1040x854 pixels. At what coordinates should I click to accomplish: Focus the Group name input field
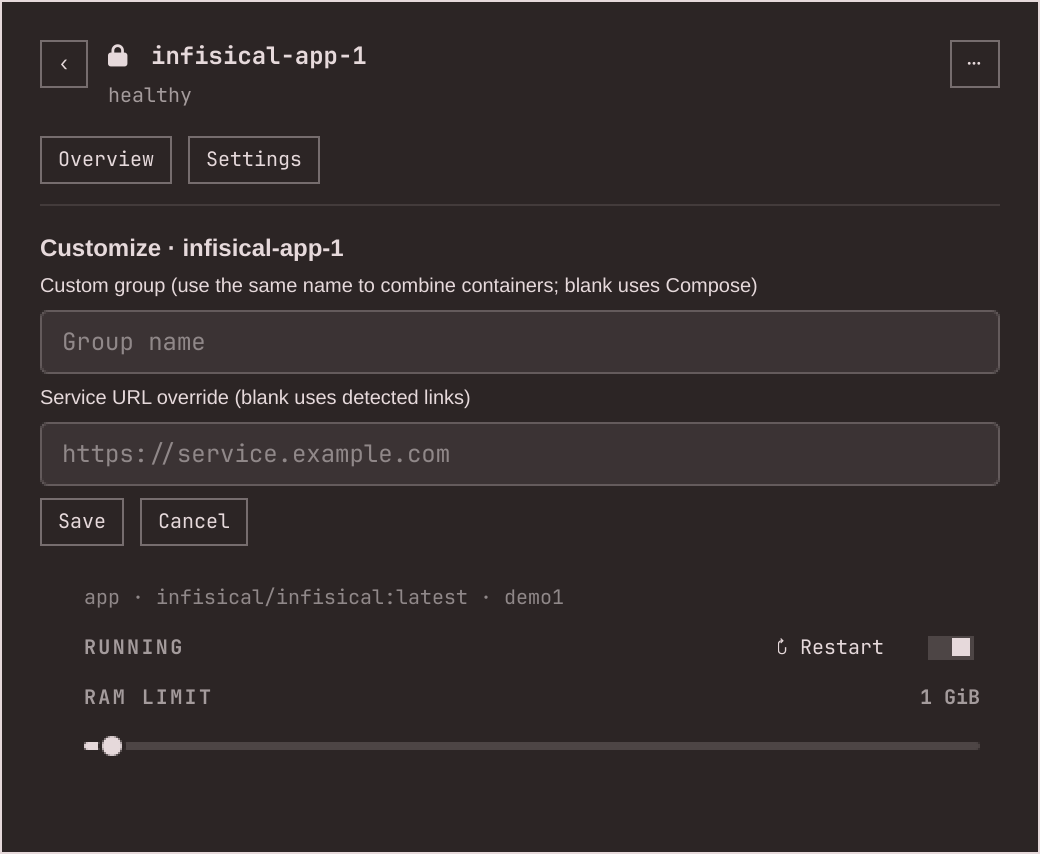click(x=519, y=342)
